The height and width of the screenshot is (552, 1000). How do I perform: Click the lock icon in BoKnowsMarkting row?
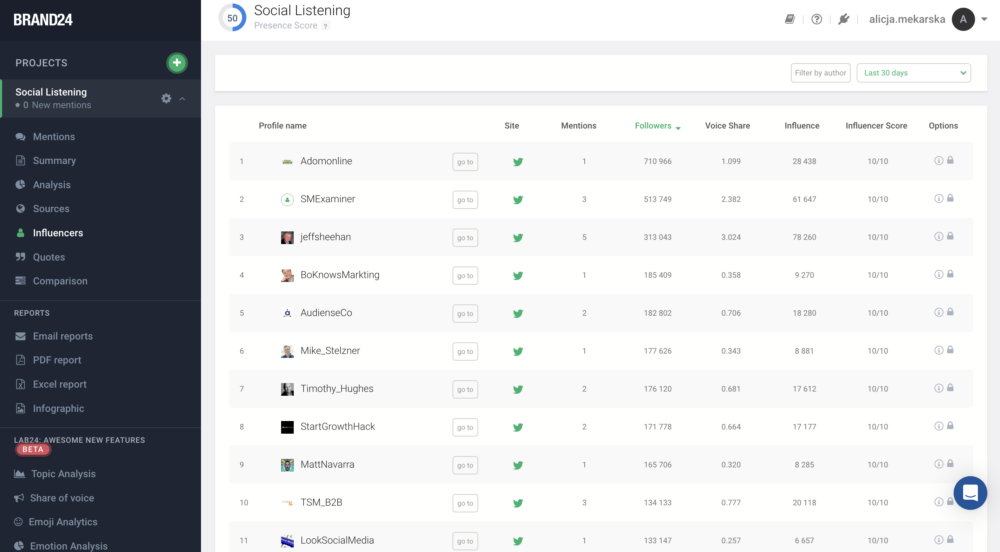(950, 274)
